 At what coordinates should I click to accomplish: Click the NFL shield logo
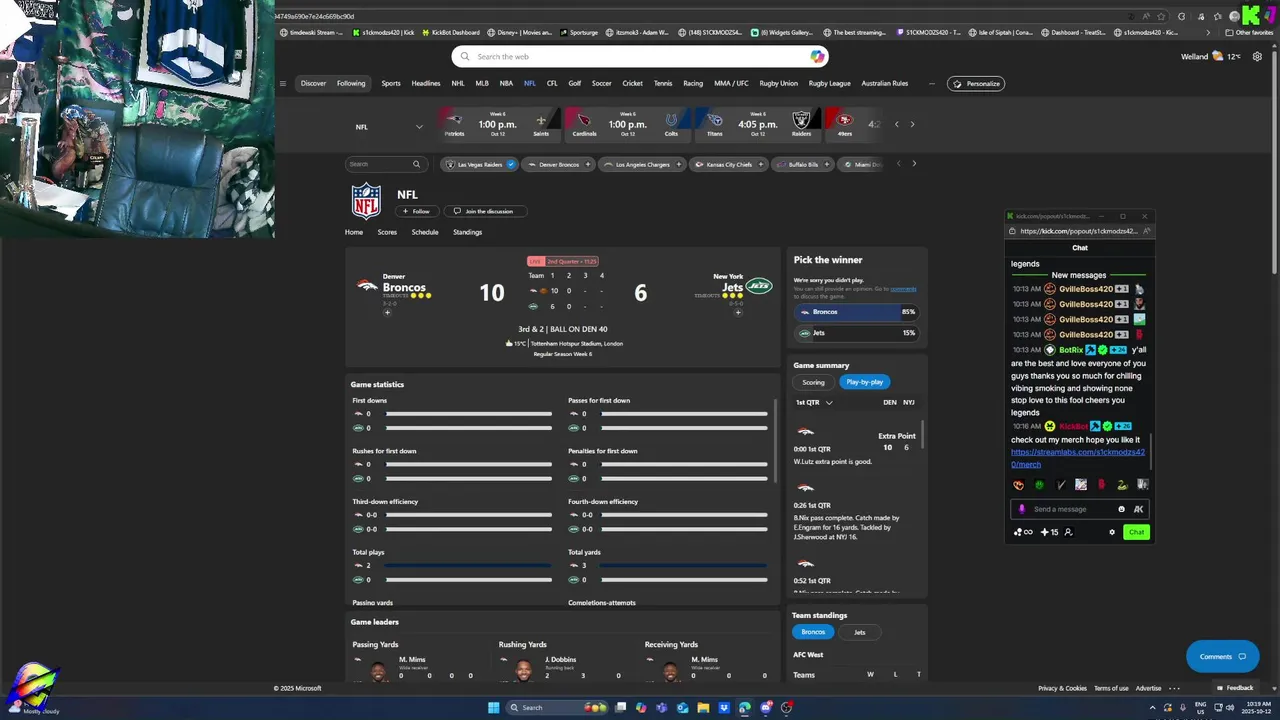click(x=366, y=202)
